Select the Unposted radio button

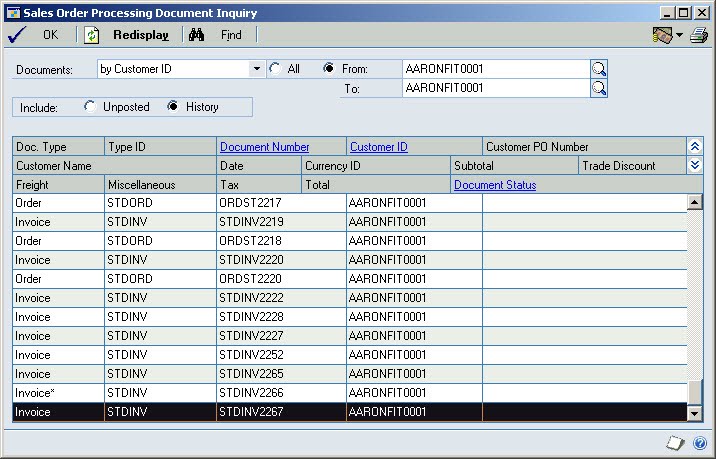coord(90,106)
